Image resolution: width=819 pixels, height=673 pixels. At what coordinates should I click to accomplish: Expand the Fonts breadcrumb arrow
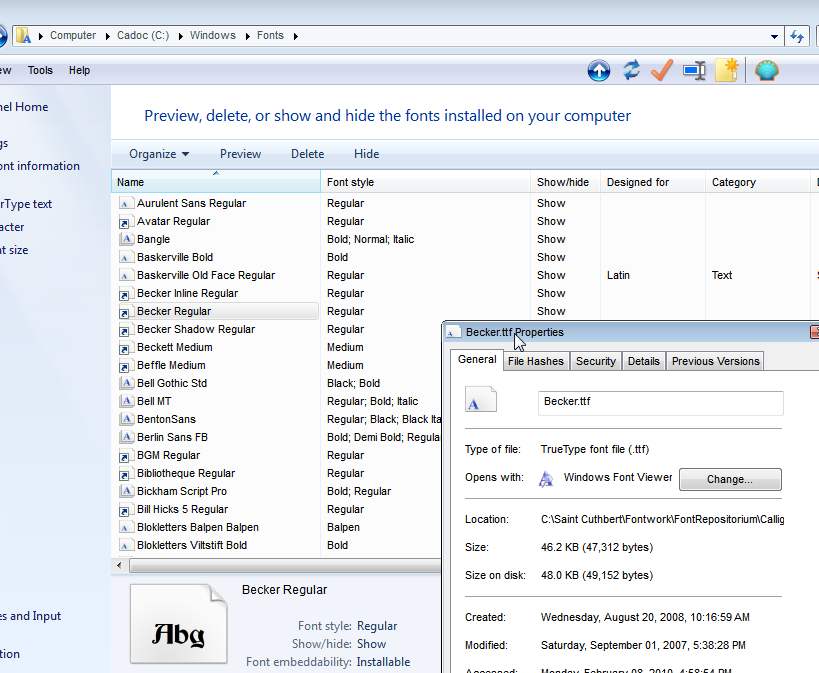296,36
